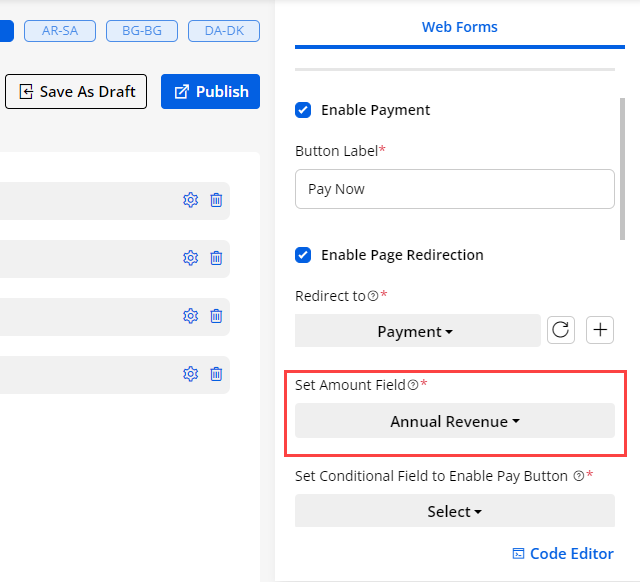Switch to the Web Forms tab
The height and width of the screenshot is (582, 640).
(x=459, y=27)
